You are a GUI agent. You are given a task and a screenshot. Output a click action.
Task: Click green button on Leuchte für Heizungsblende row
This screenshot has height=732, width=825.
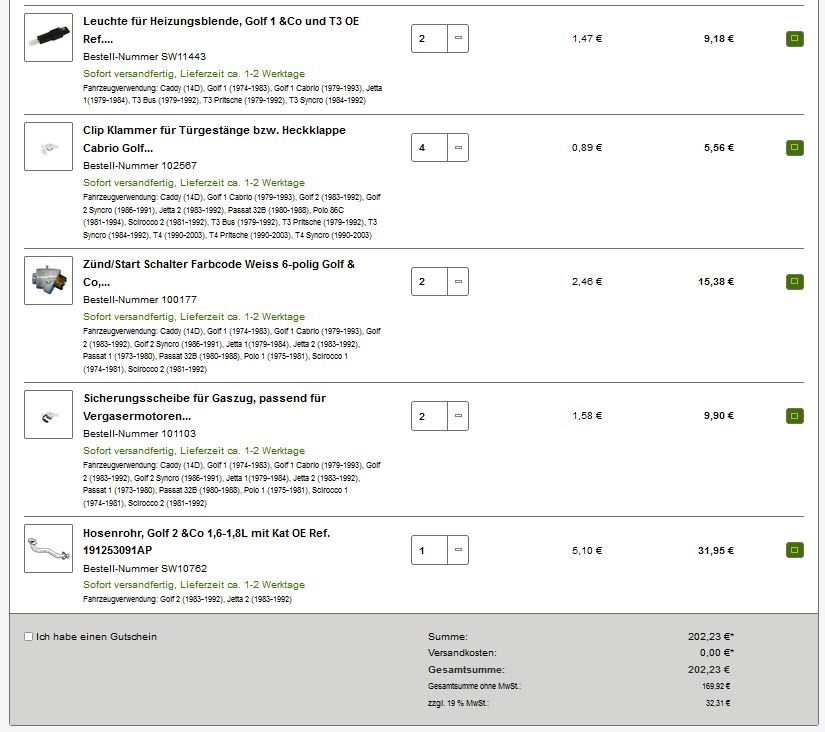click(795, 39)
